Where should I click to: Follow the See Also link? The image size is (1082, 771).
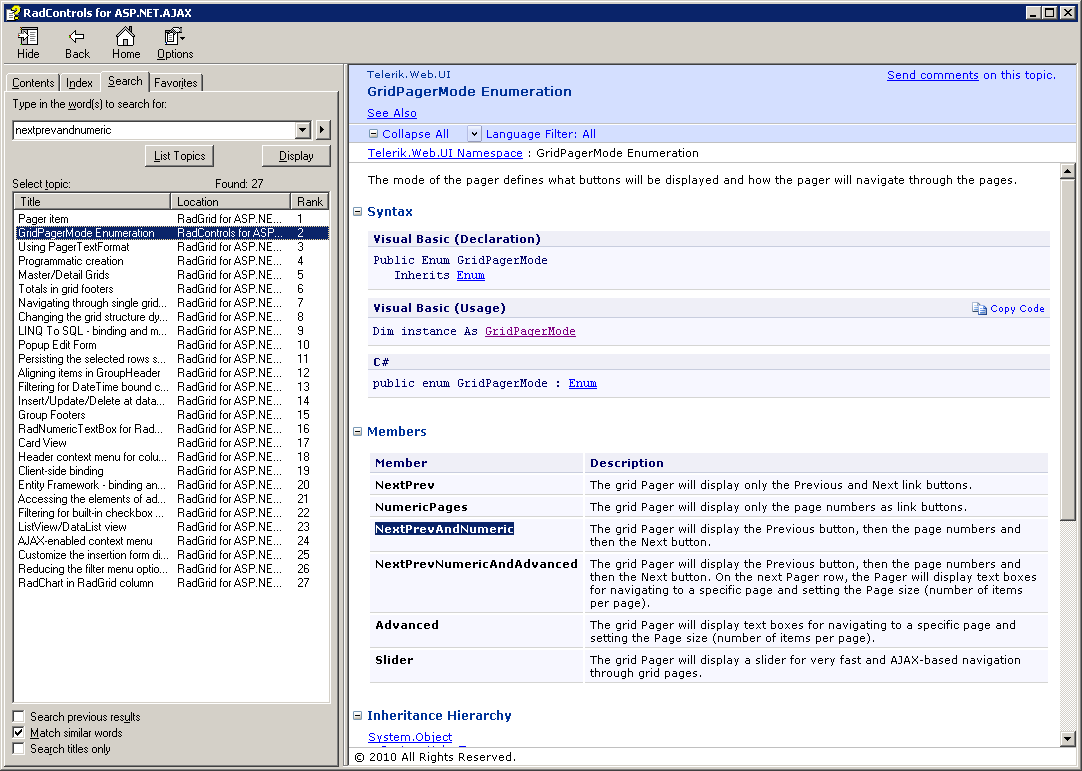coord(391,113)
